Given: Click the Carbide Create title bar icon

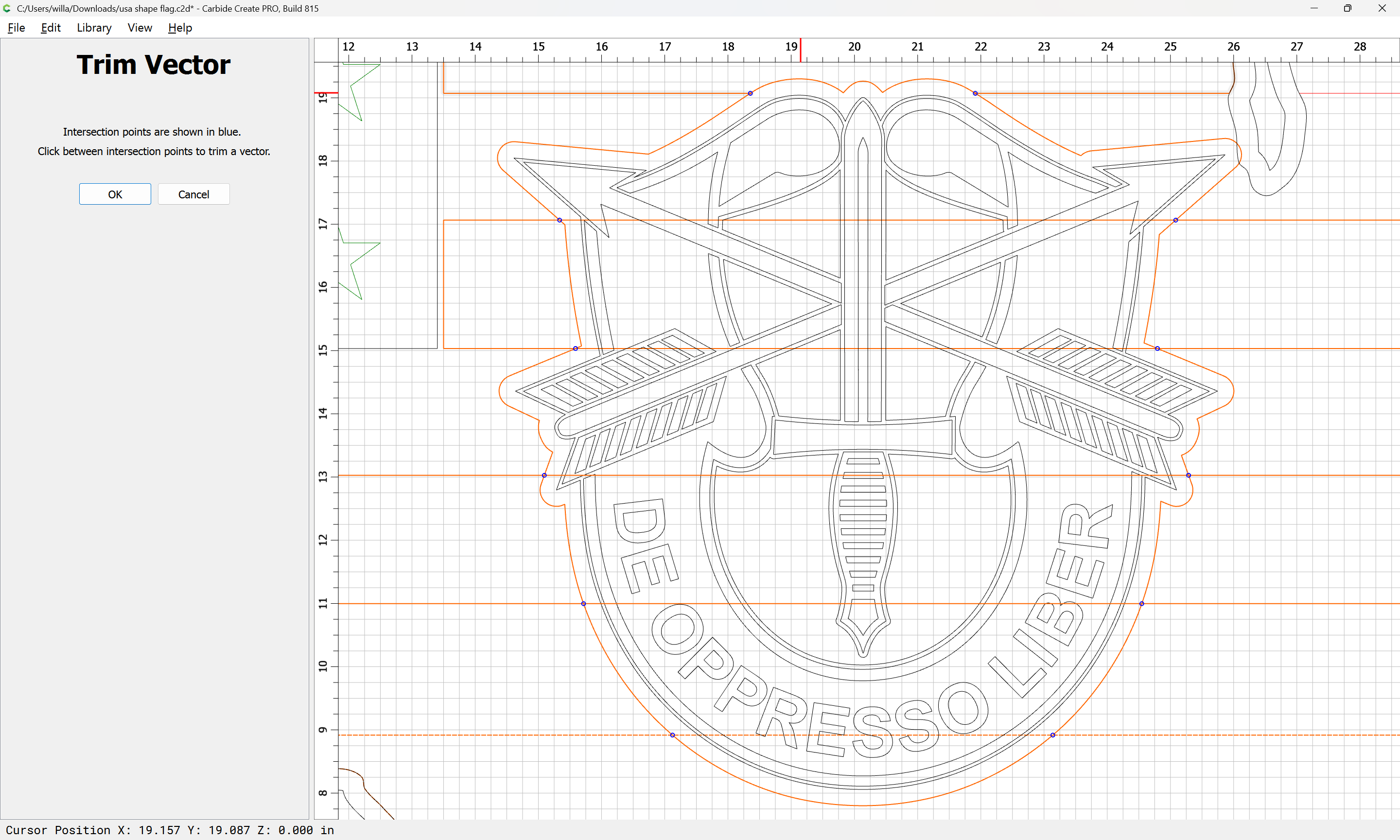Looking at the screenshot, I should (7, 8).
